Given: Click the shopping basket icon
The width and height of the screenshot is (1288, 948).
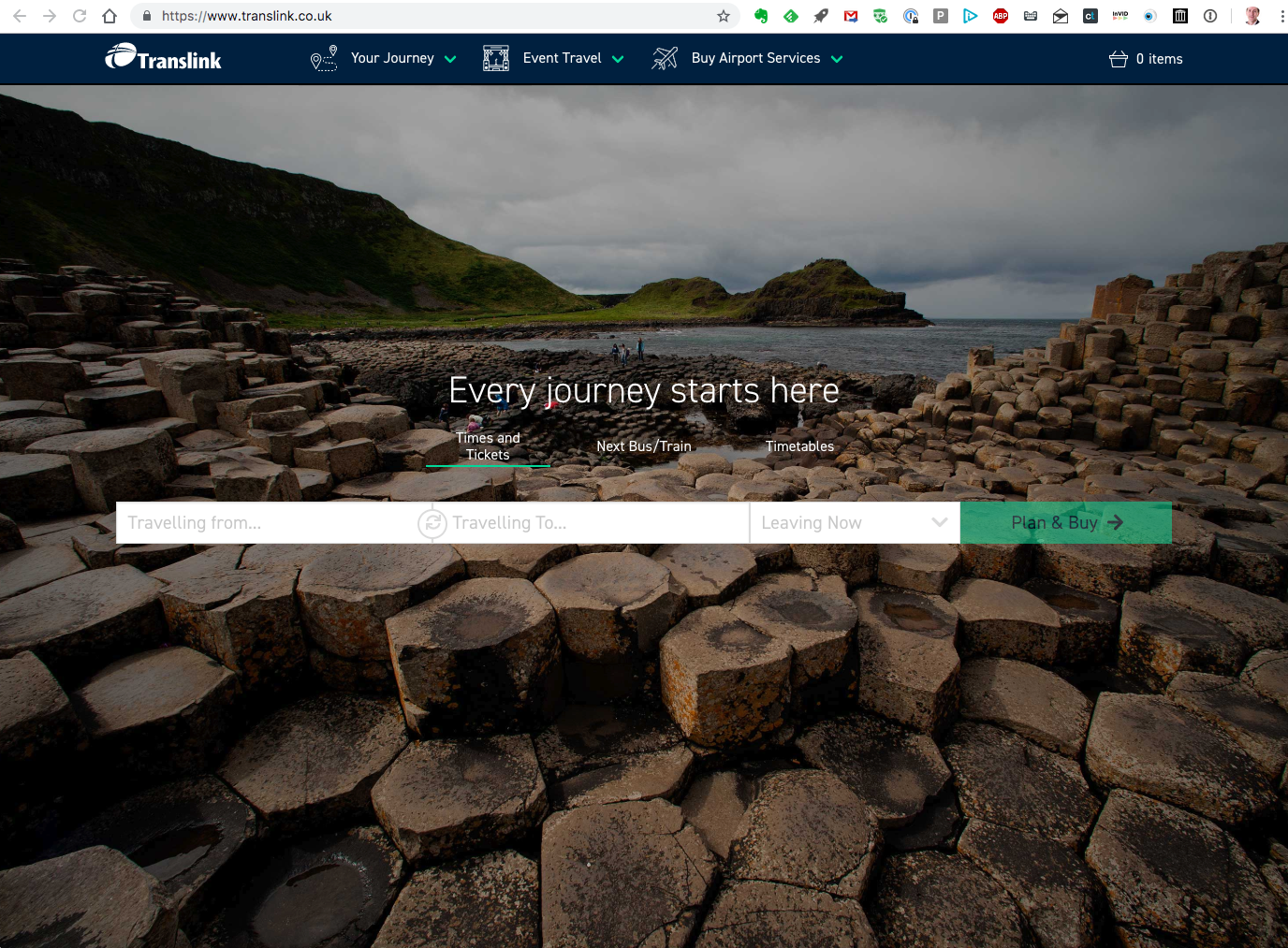Looking at the screenshot, I should click(x=1118, y=59).
